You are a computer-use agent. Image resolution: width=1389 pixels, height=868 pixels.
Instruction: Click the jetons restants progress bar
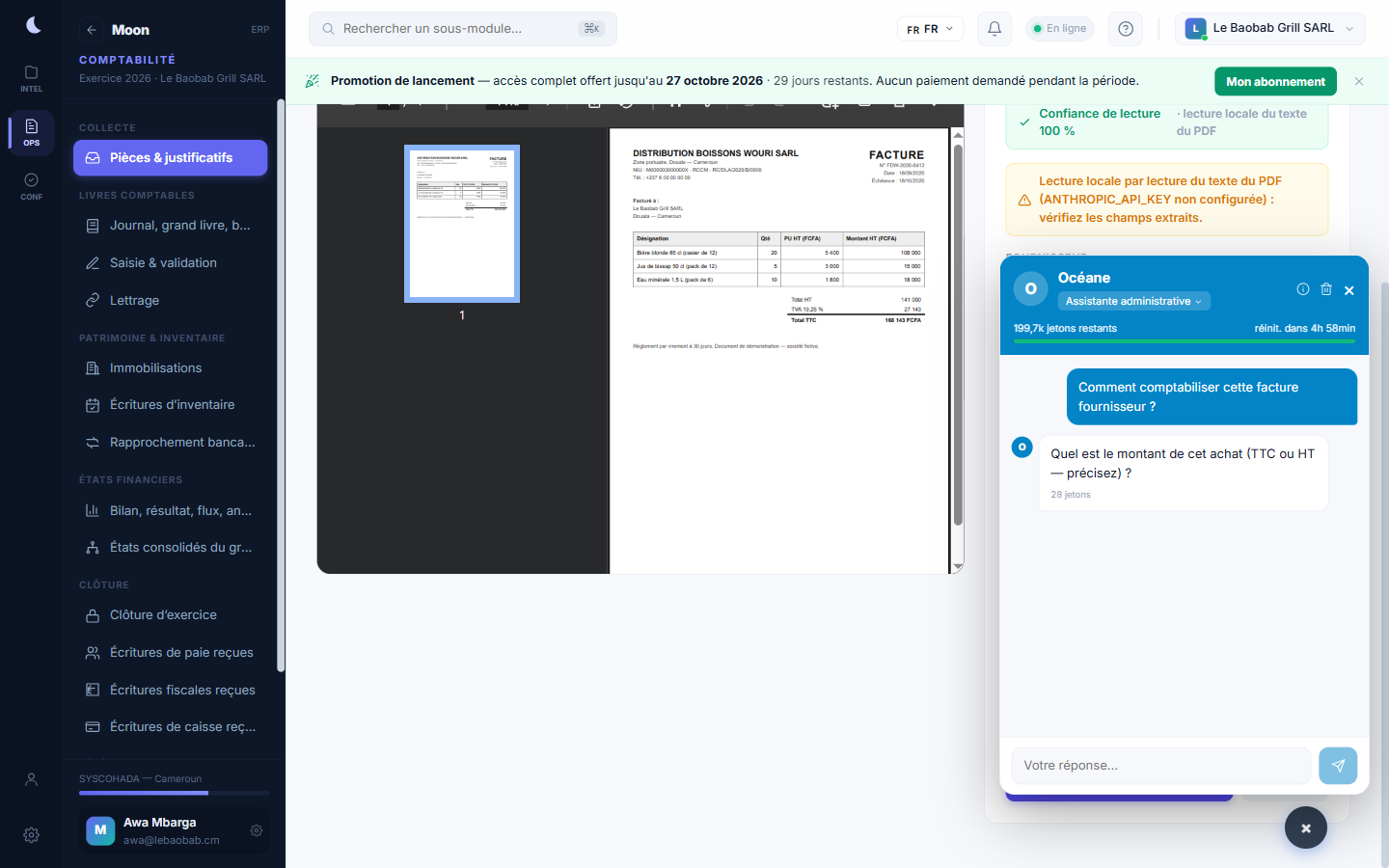pos(1185,341)
